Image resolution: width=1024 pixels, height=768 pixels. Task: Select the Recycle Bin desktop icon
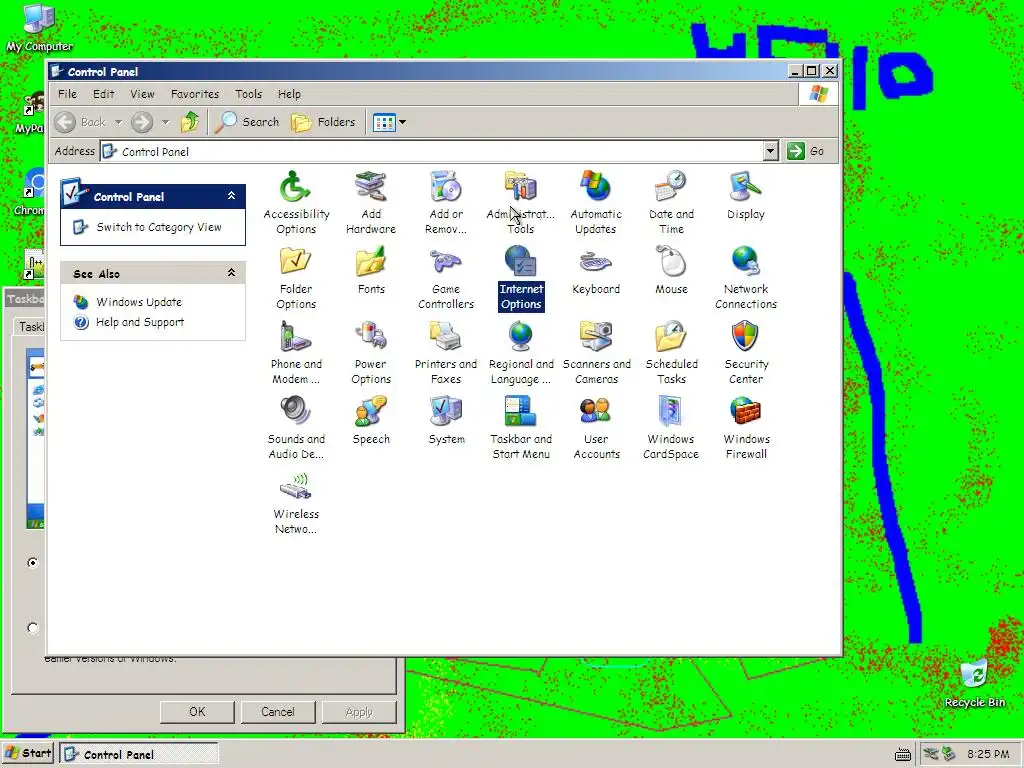tap(974, 684)
